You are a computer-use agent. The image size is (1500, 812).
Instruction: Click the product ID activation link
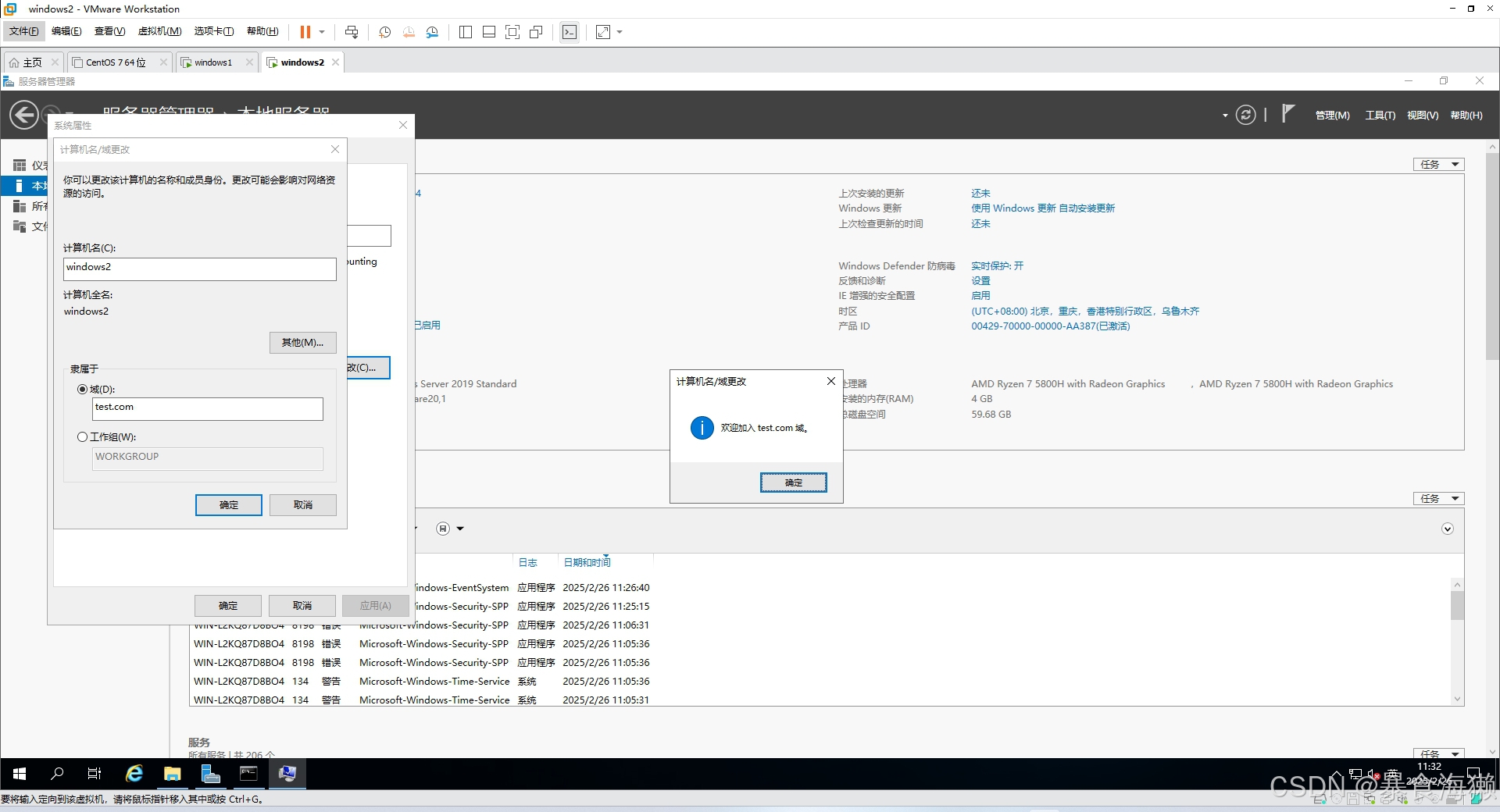(x=1050, y=326)
